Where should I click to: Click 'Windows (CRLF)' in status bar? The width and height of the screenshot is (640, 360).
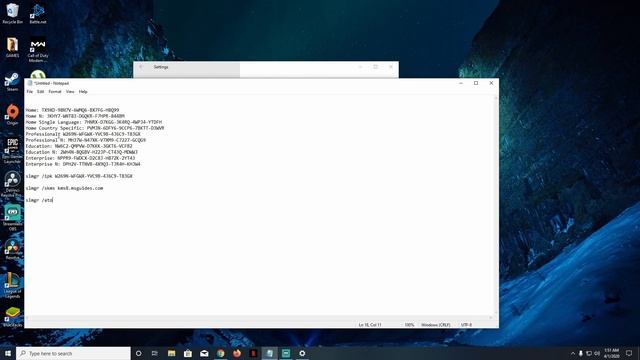pyautogui.click(x=436, y=325)
